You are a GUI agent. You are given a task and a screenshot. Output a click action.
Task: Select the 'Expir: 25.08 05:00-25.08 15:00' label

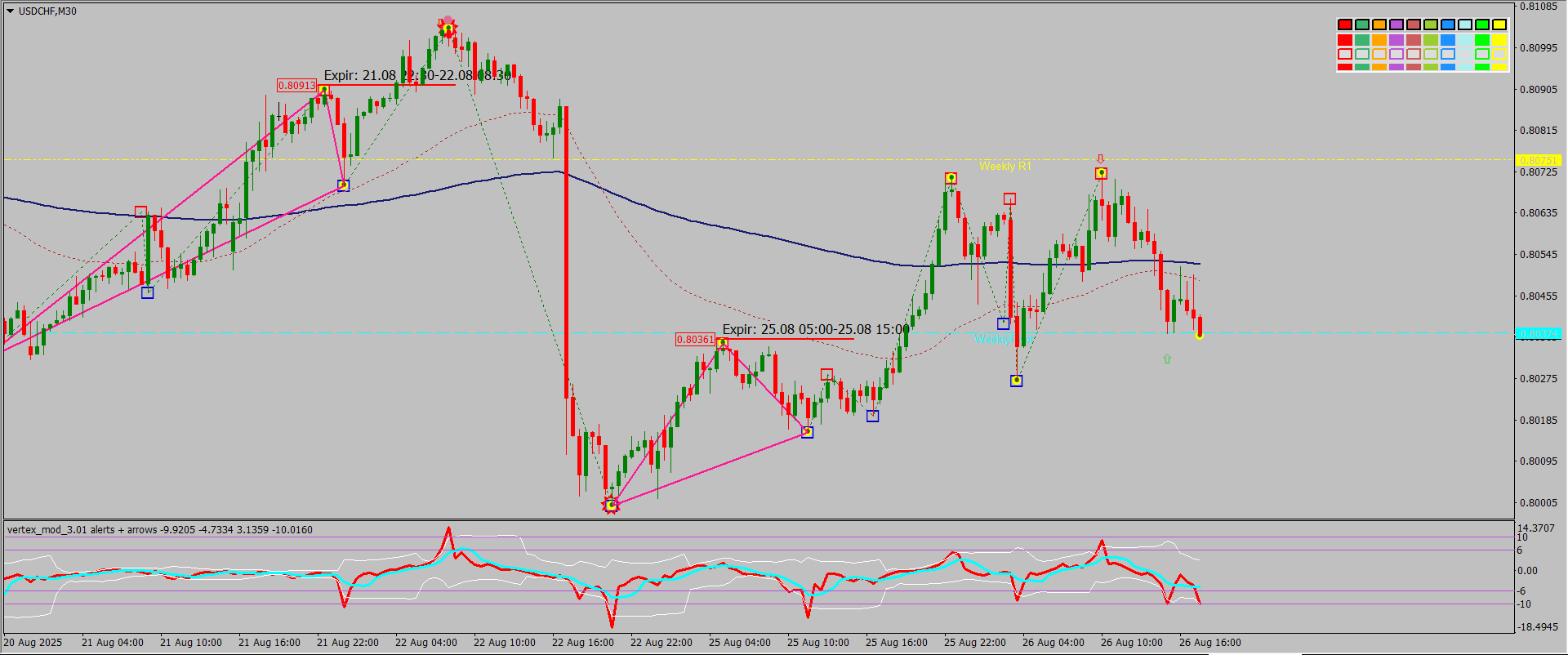coord(816,330)
